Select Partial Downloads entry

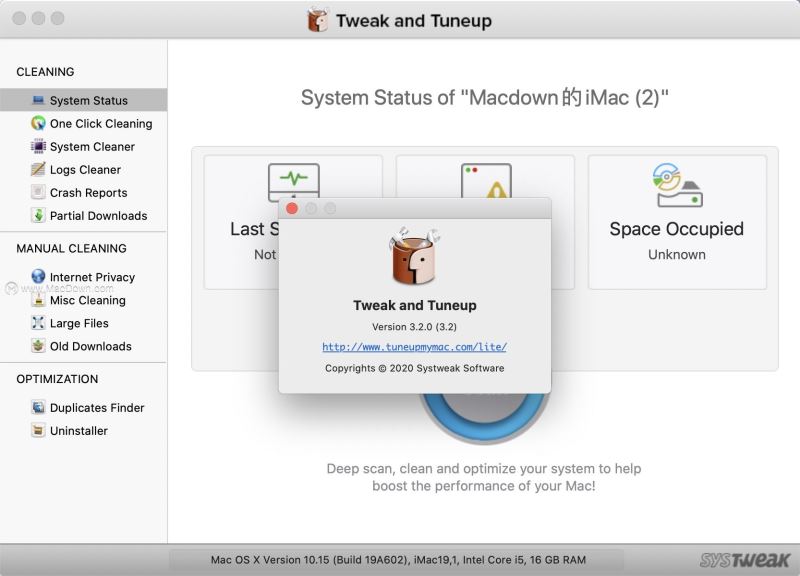click(83, 215)
